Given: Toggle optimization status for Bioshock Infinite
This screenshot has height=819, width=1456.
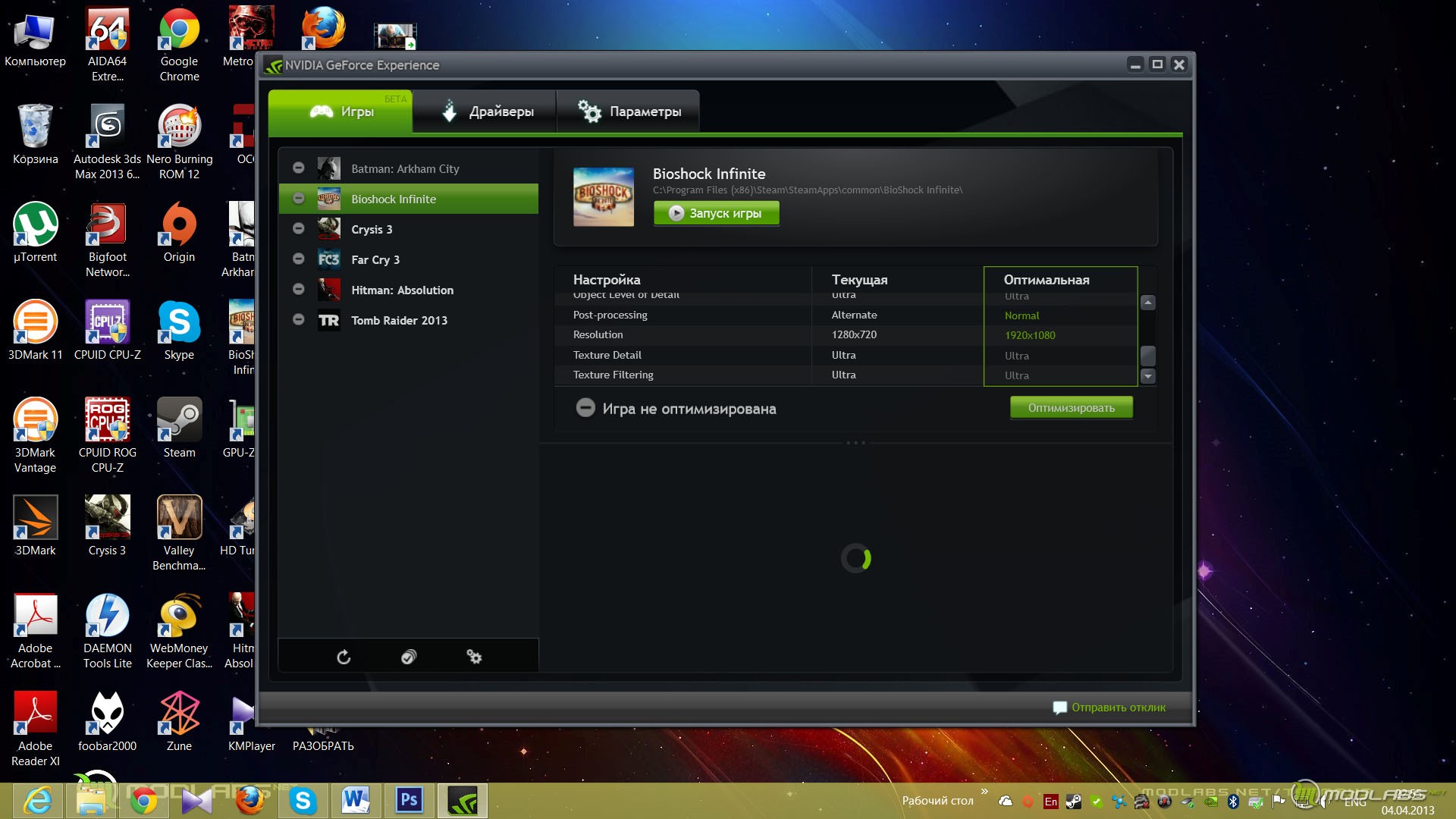Looking at the screenshot, I should tap(584, 407).
